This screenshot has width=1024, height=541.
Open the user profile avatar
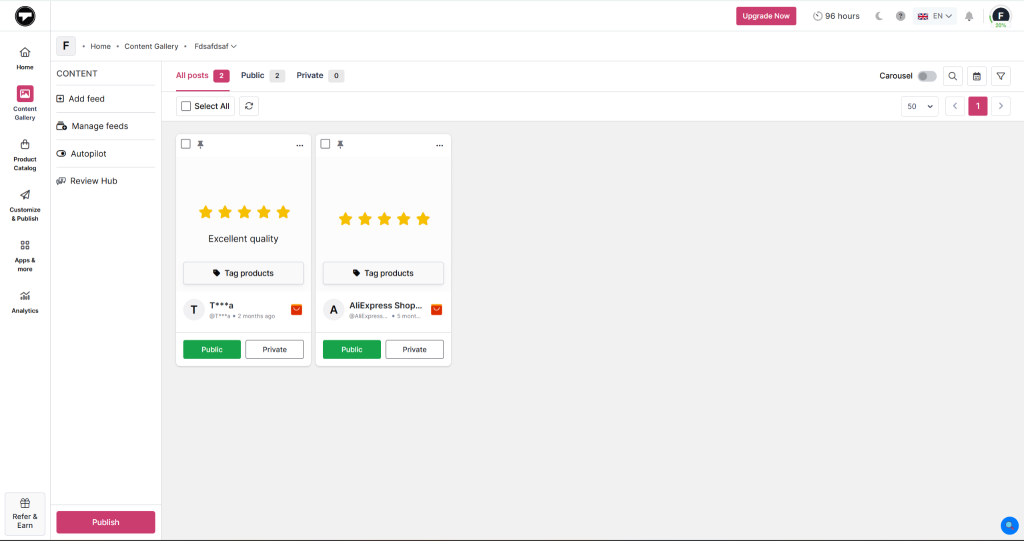coord(1000,16)
